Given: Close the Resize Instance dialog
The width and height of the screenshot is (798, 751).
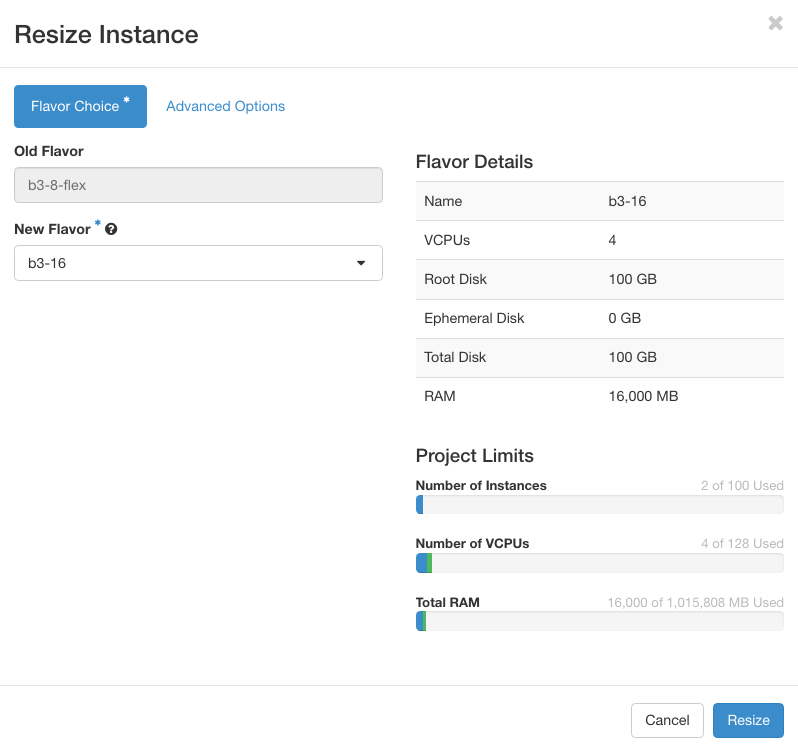Looking at the screenshot, I should (x=775, y=23).
